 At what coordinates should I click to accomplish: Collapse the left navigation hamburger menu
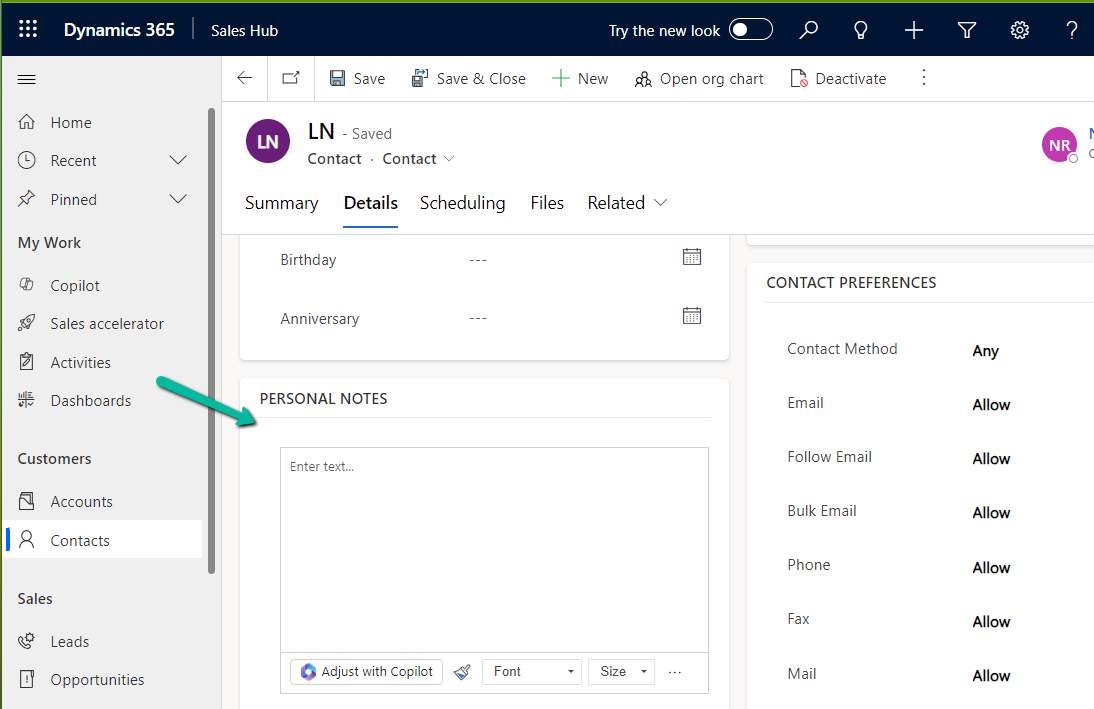point(27,80)
